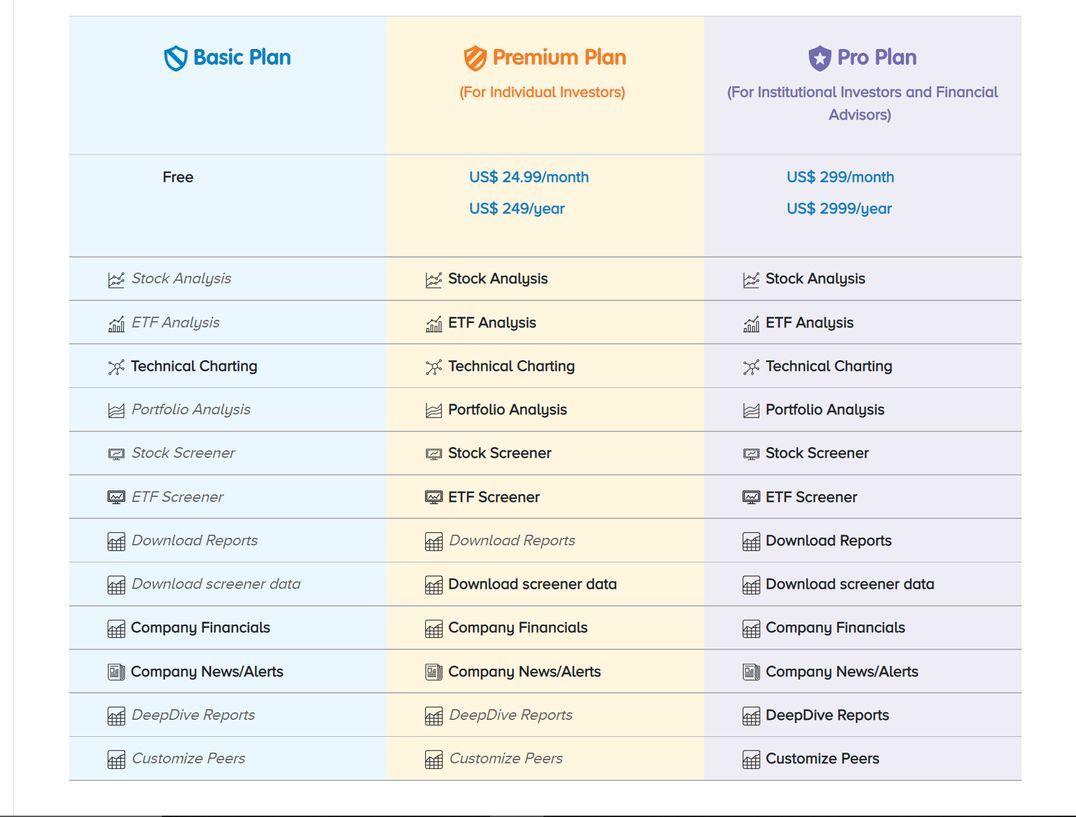1076x817 pixels.
Task: Click ETF Screener icon in Basic column
Action: click(x=116, y=497)
